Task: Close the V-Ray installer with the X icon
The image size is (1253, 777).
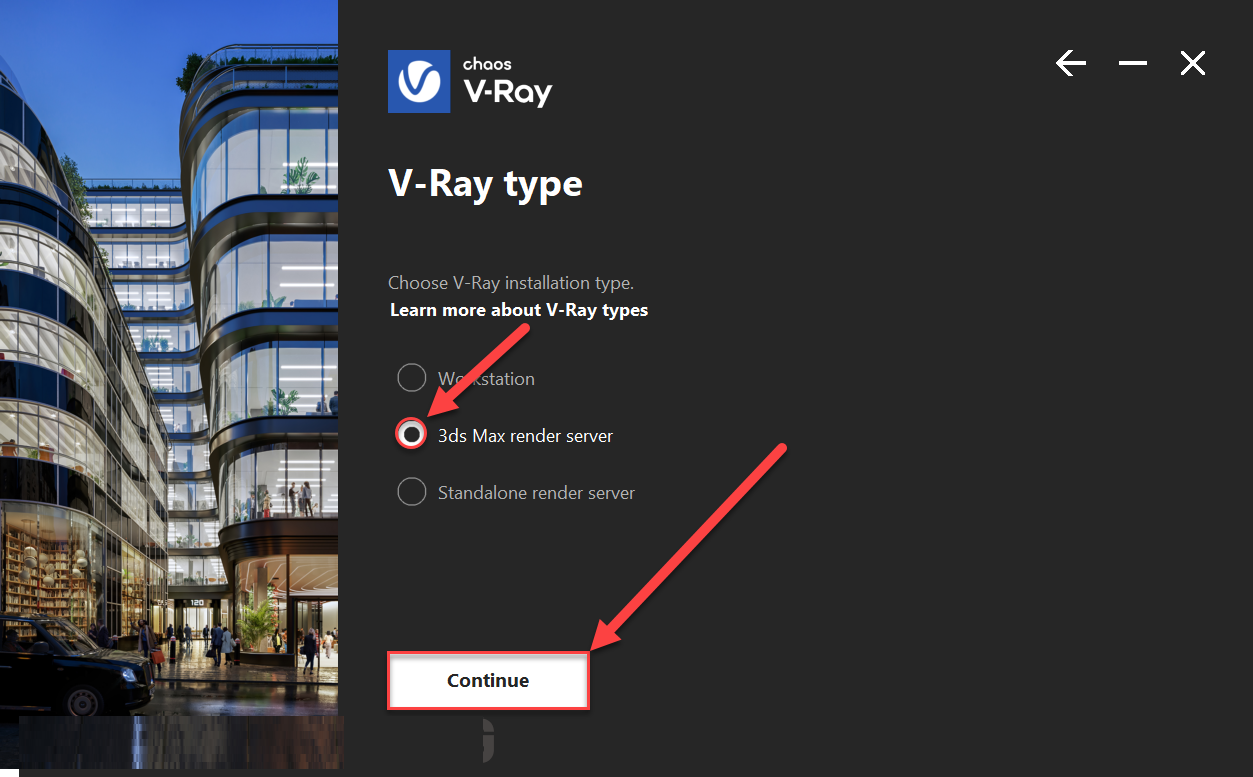Action: [x=1192, y=64]
